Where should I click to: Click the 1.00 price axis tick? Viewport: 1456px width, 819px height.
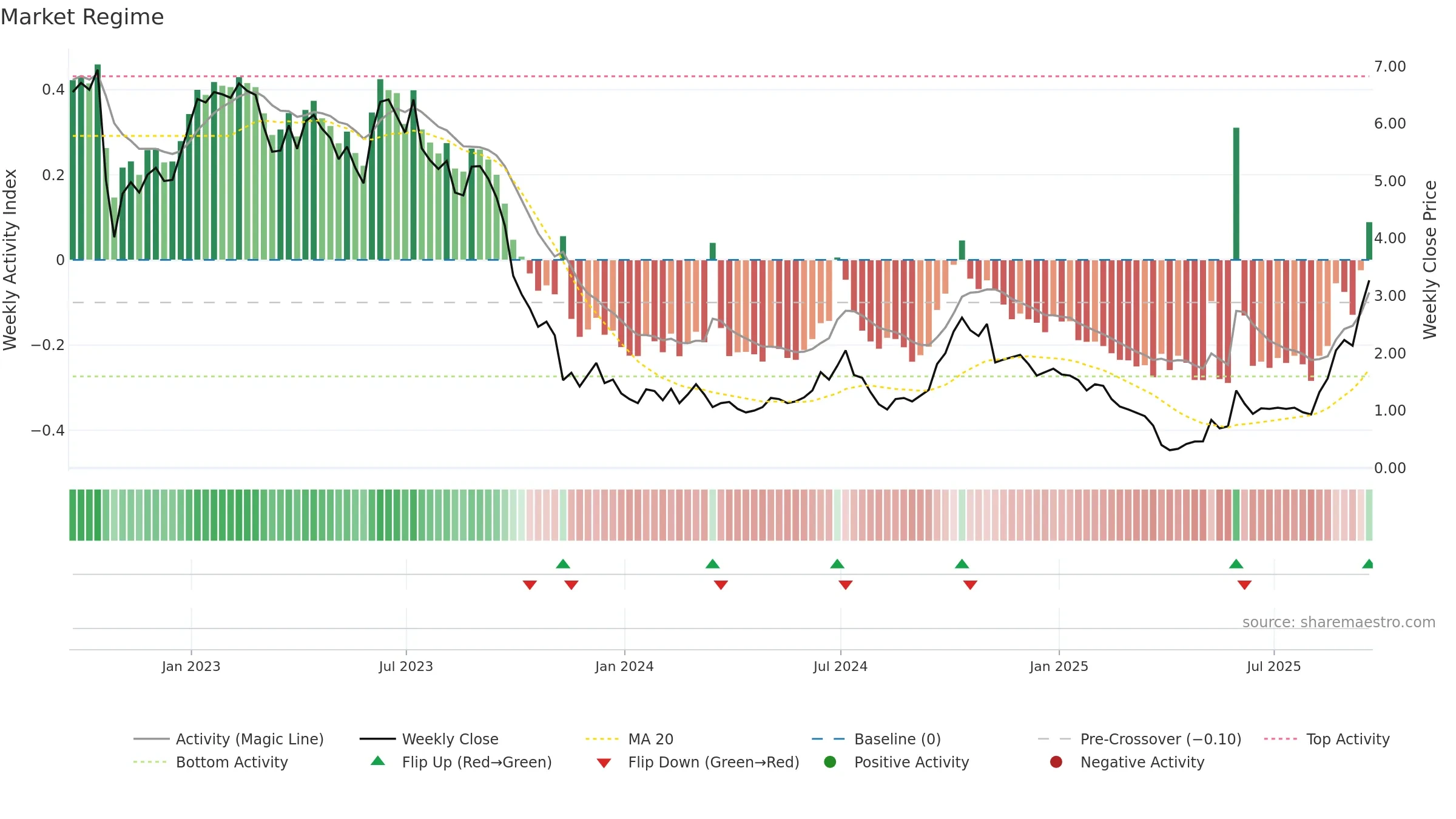click(1390, 410)
